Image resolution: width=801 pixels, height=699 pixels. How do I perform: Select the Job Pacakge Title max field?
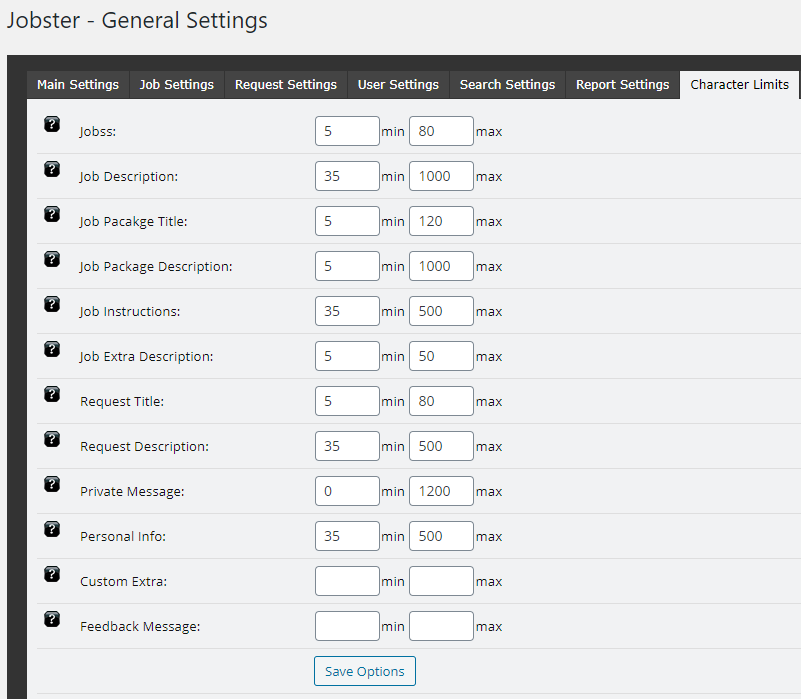point(441,221)
